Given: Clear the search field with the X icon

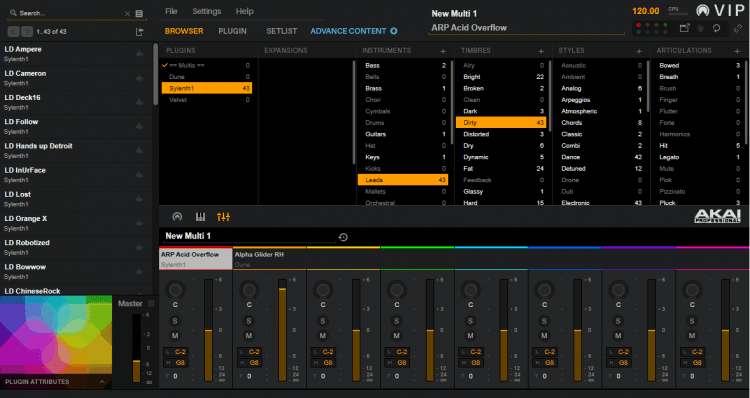Looking at the screenshot, I should coord(127,13).
